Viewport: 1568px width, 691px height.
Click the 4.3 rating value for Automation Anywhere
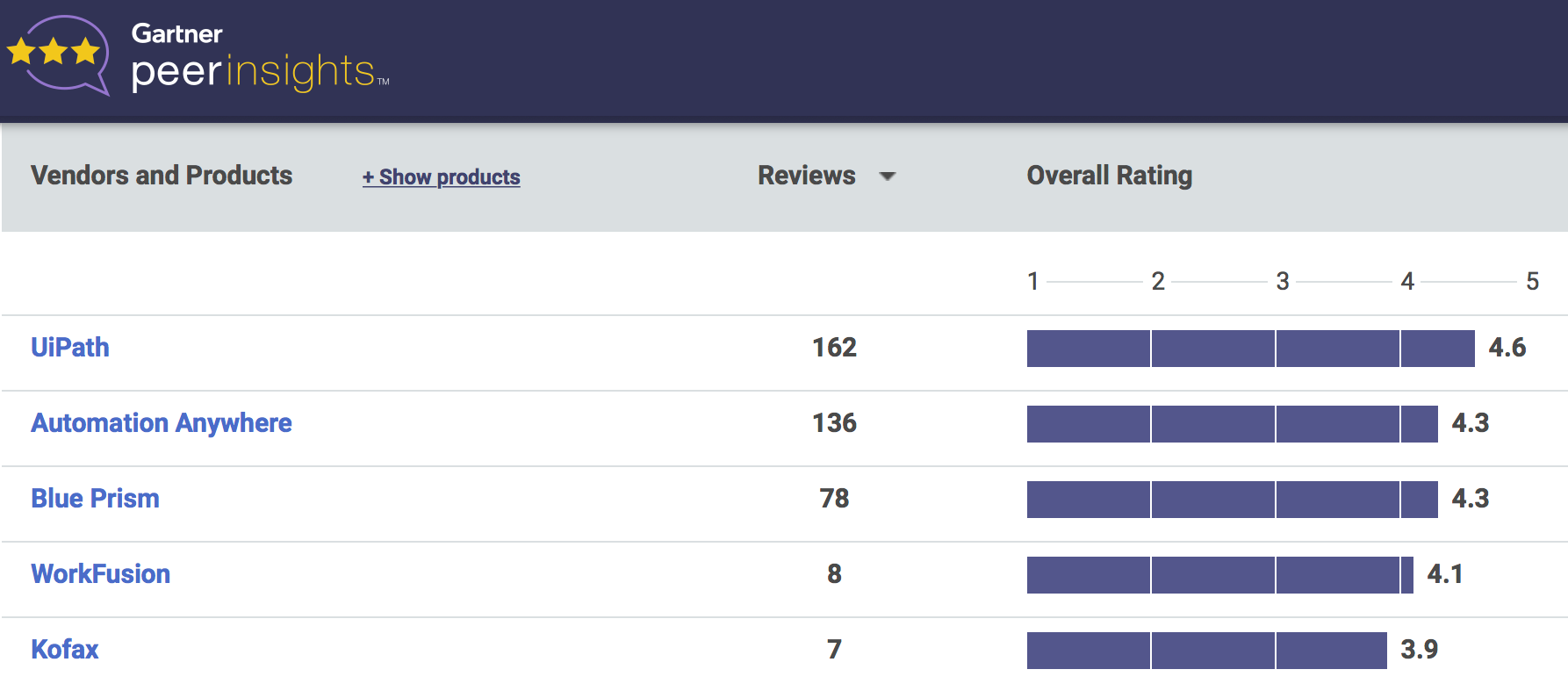click(1471, 423)
